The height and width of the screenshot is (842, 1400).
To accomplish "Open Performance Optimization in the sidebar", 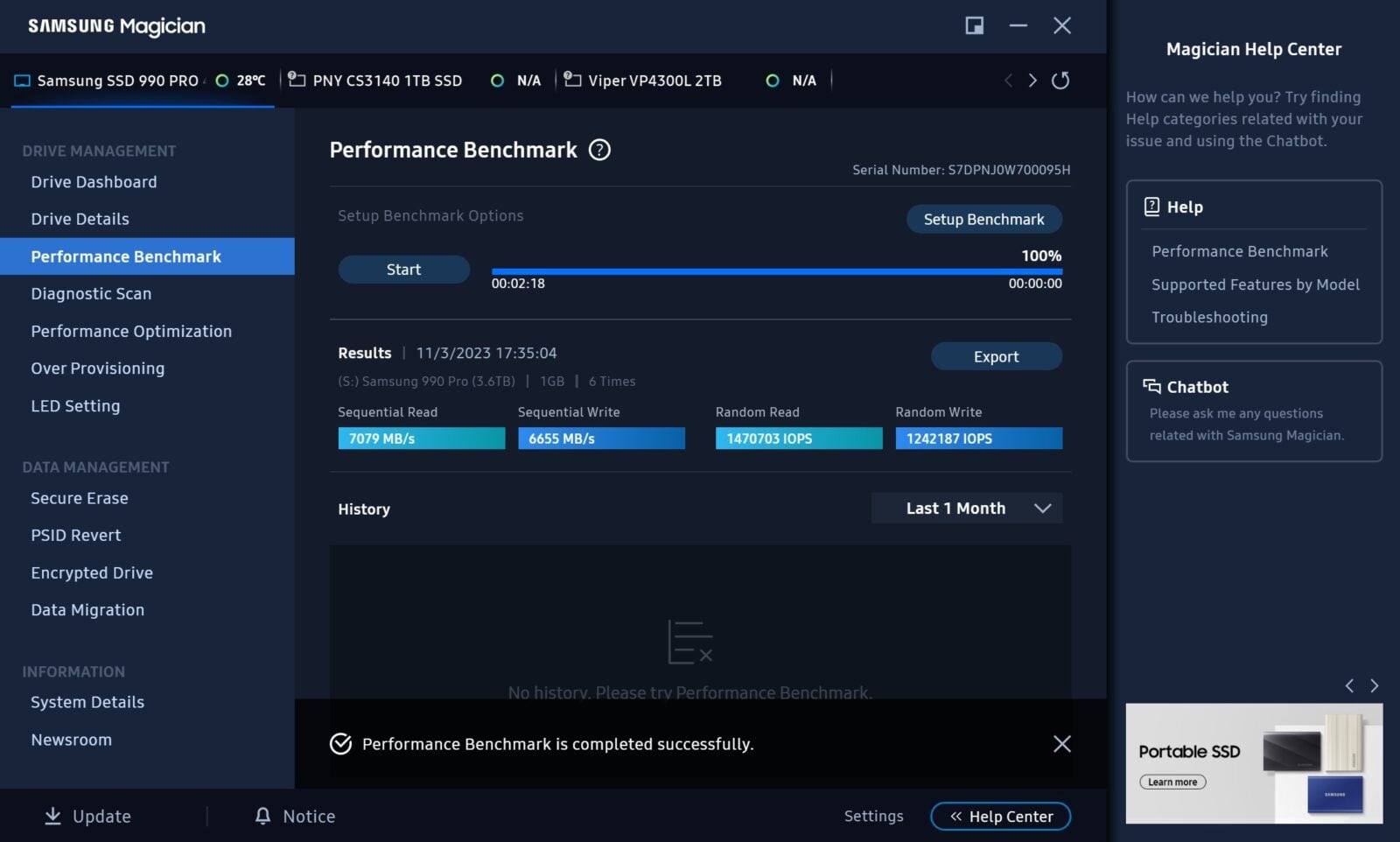I will [147, 331].
